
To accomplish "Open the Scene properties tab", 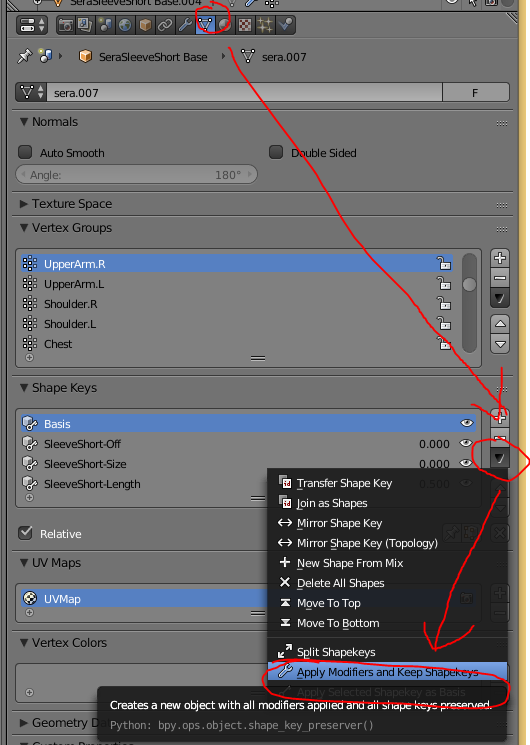I will point(106,25).
